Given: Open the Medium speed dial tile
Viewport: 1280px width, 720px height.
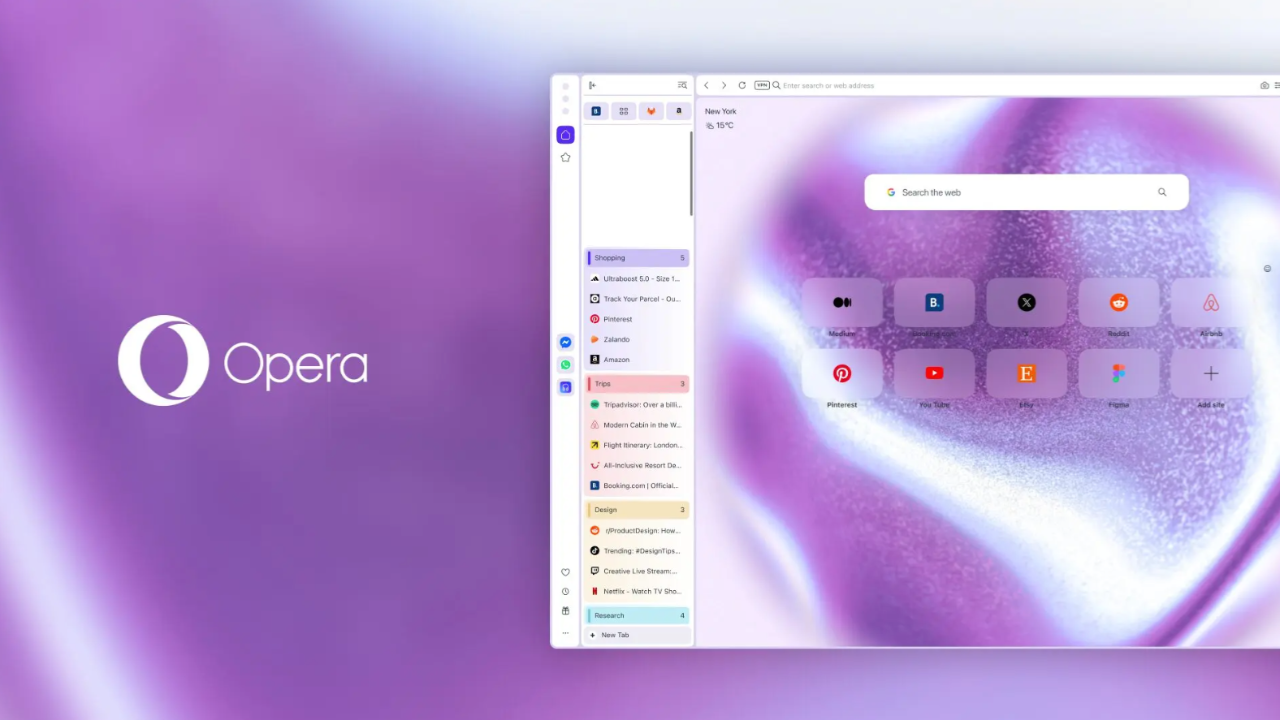Looking at the screenshot, I should tap(842, 302).
